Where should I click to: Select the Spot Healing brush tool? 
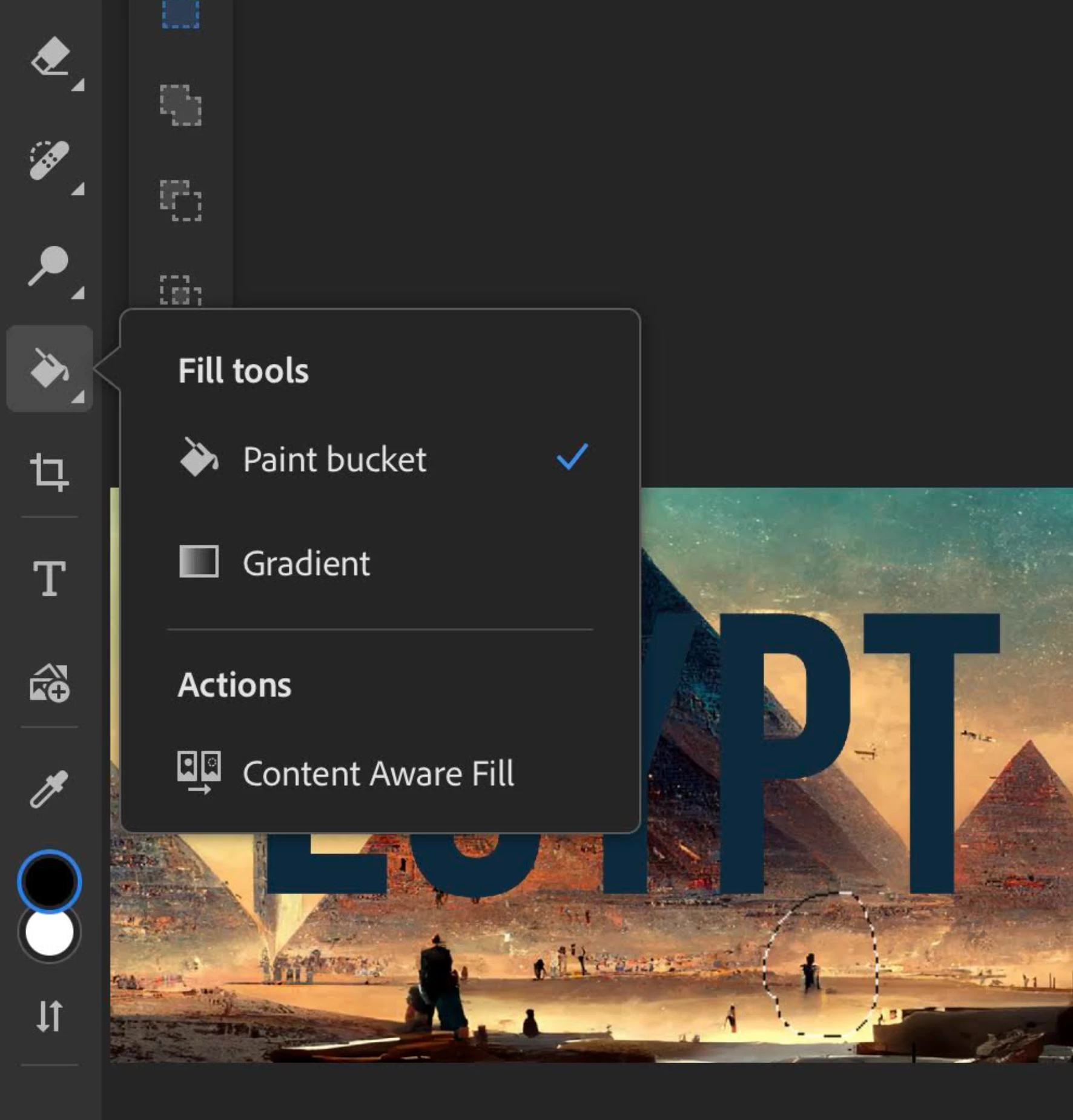pos(50,160)
